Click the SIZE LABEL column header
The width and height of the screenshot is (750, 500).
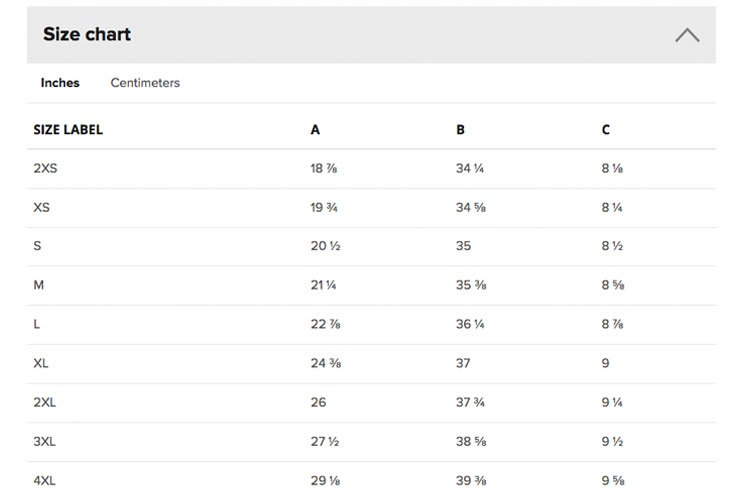coord(68,130)
